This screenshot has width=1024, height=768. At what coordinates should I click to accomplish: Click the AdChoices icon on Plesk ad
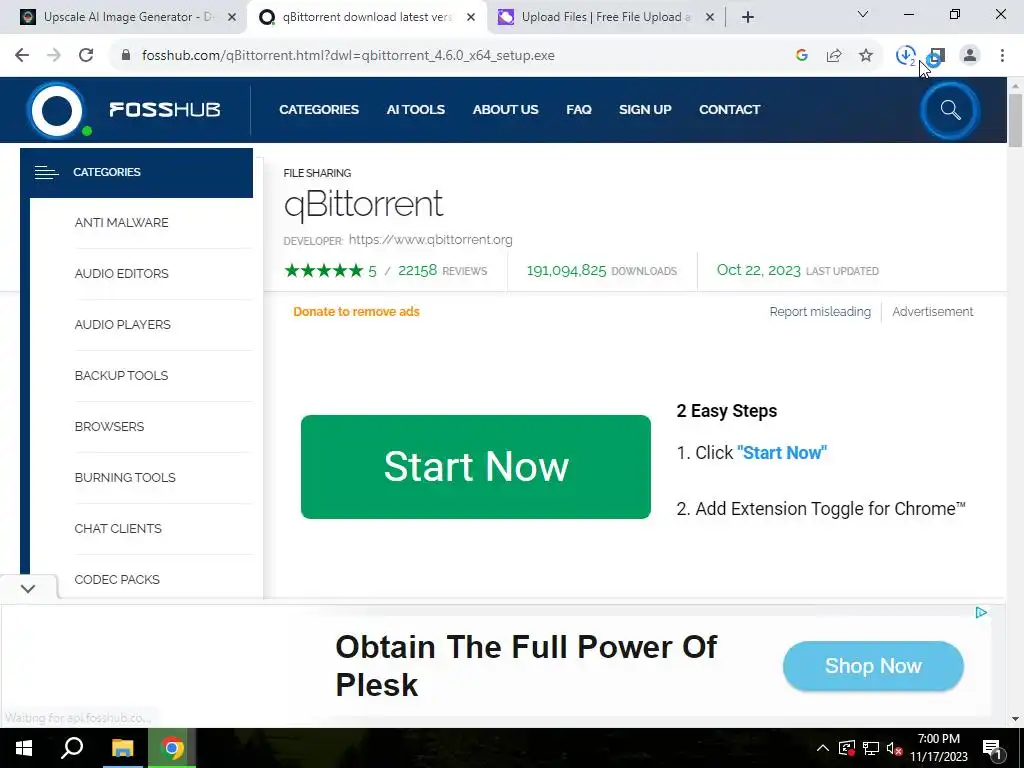point(981,613)
